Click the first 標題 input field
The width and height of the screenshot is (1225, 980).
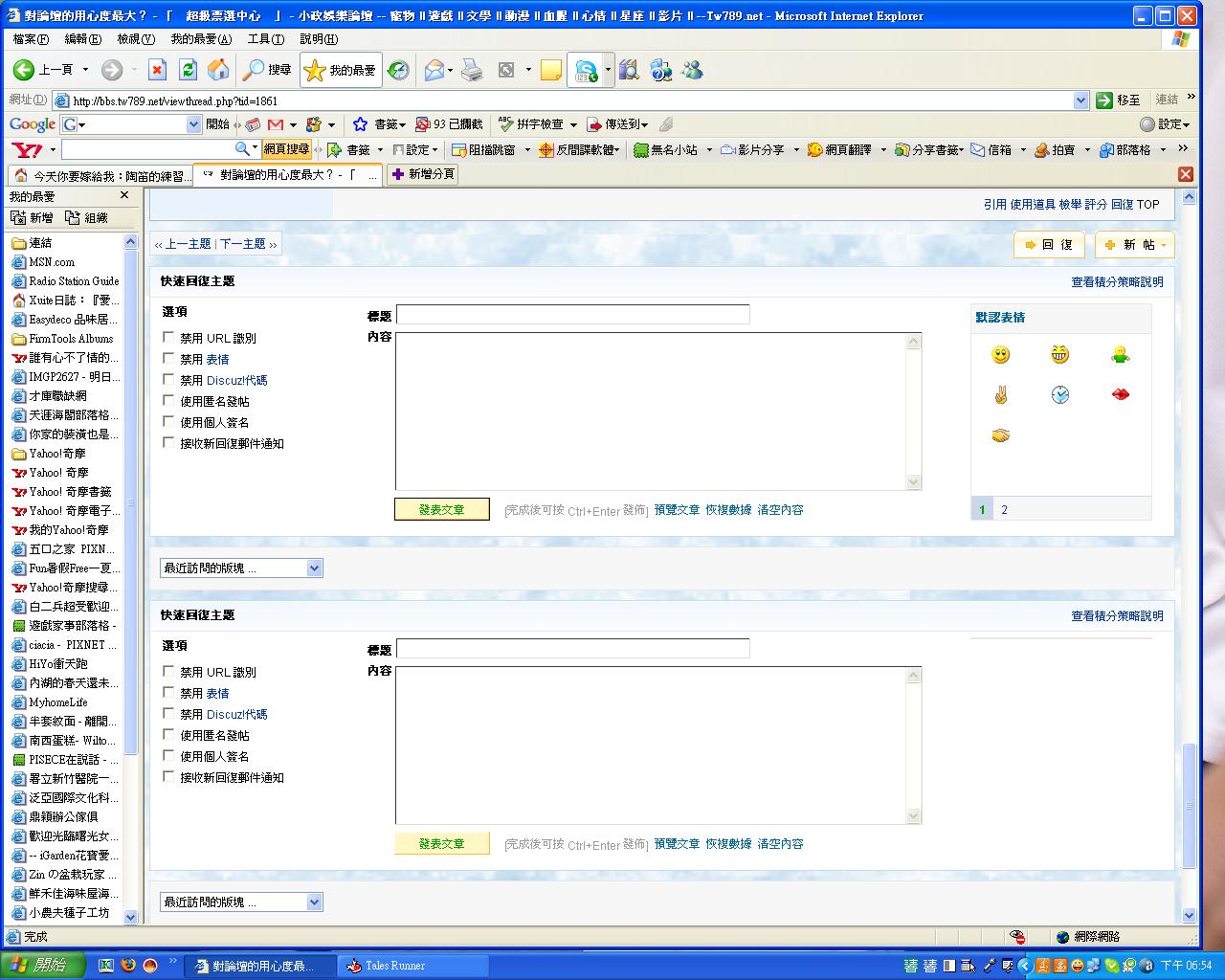pyautogui.click(x=572, y=315)
